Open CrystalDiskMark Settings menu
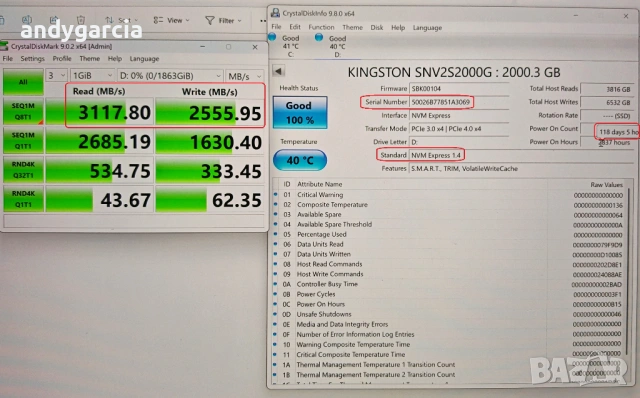This screenshot has width=640, height=398. pyautogui.click(x=32, y=58)
